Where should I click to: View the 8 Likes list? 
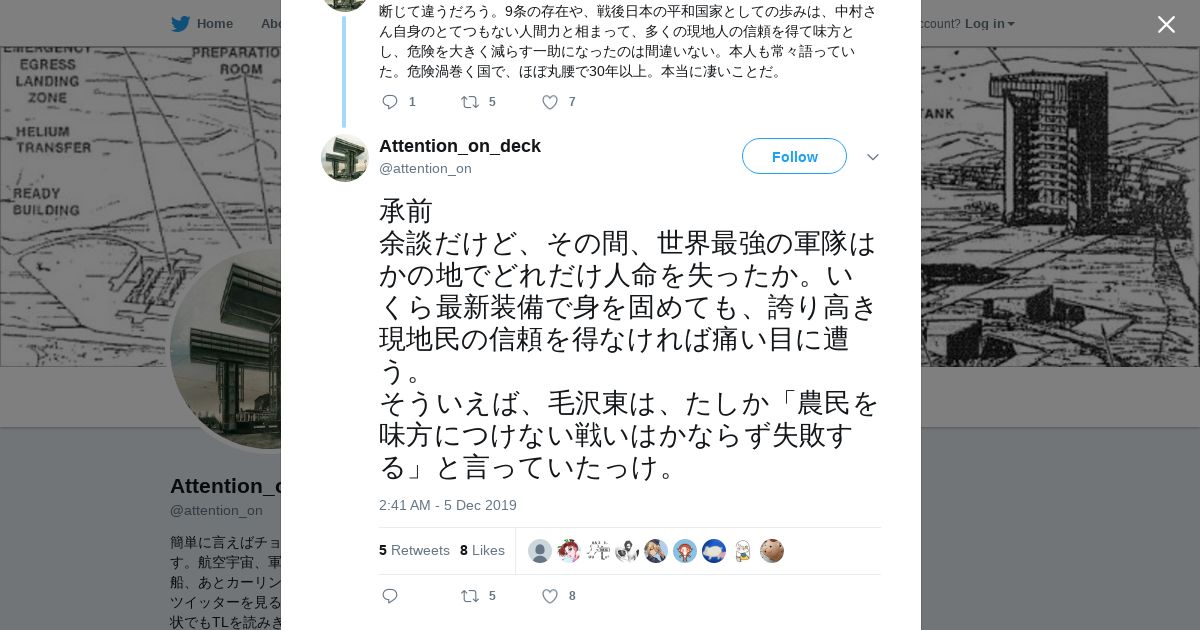pos(482,550)
